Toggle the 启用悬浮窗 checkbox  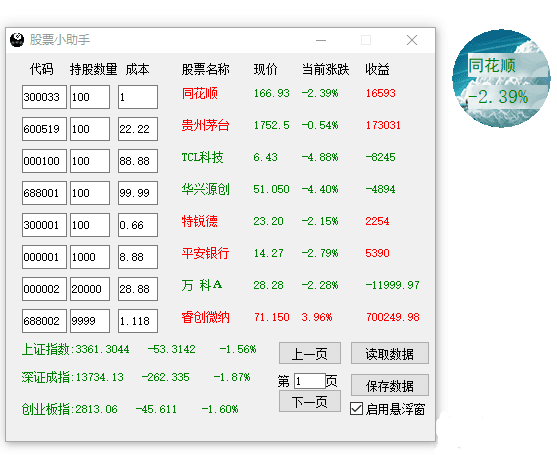356,409
